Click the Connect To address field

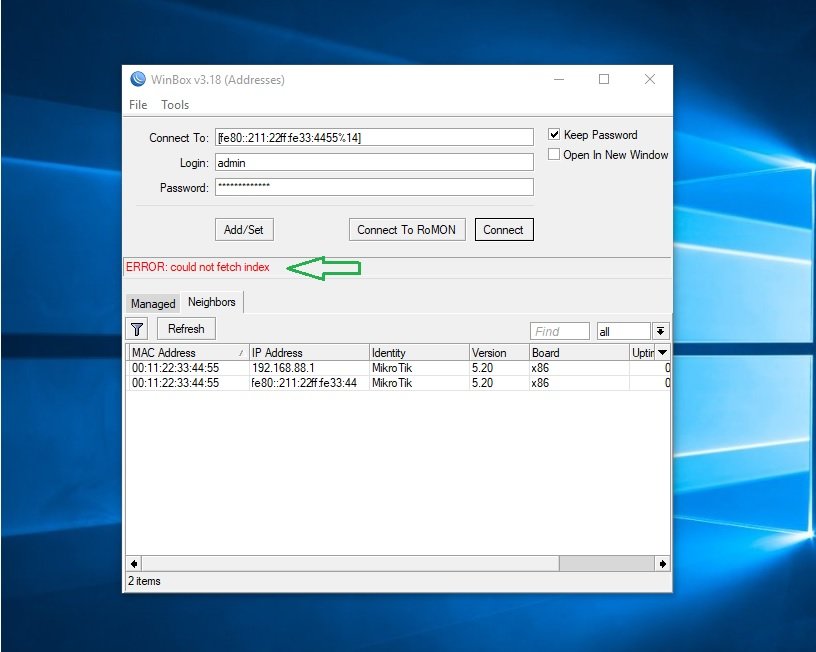(374, 137)
